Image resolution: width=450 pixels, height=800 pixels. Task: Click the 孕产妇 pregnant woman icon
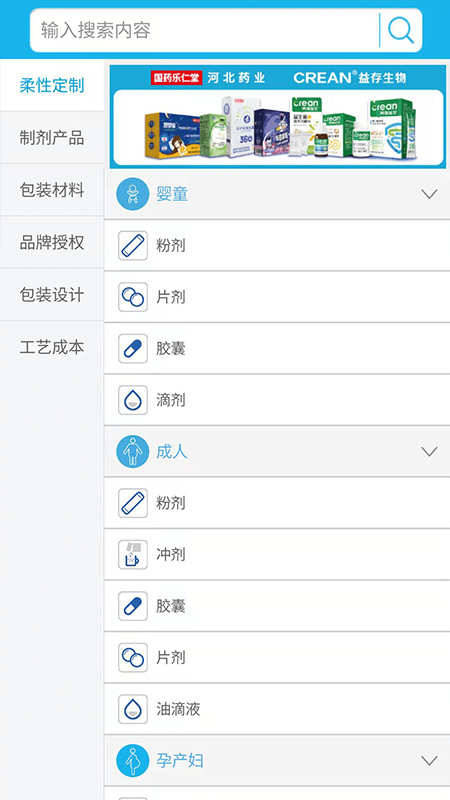(x=133, y=761)
